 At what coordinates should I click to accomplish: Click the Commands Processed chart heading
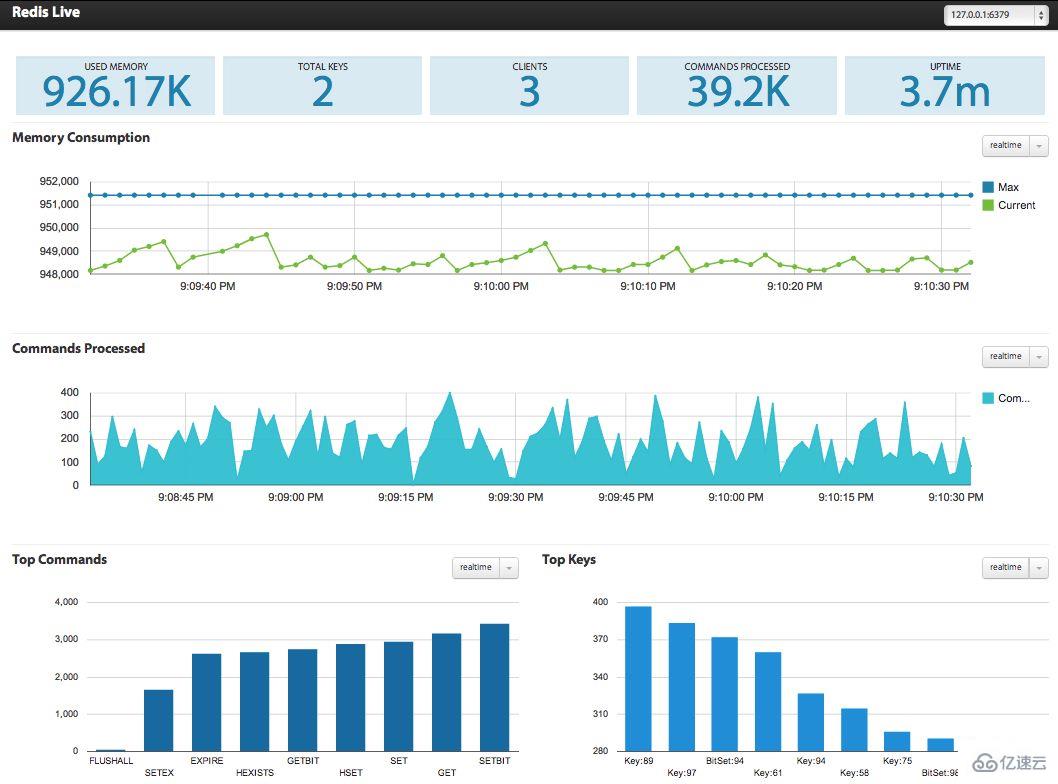coord(78,349)
